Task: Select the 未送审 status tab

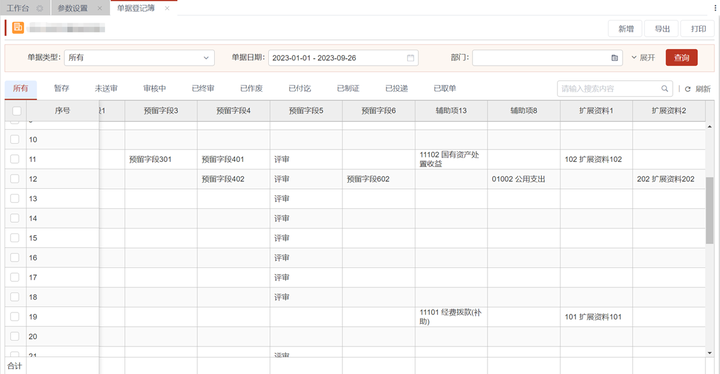Action: [106, 89]
